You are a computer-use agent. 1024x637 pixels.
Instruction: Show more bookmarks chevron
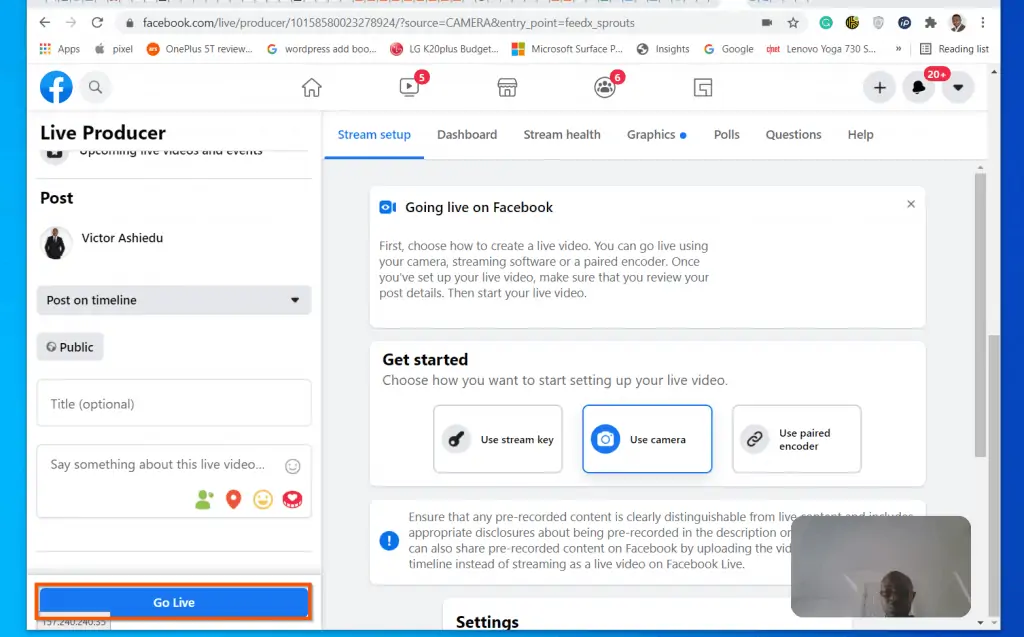click(899, 49)
